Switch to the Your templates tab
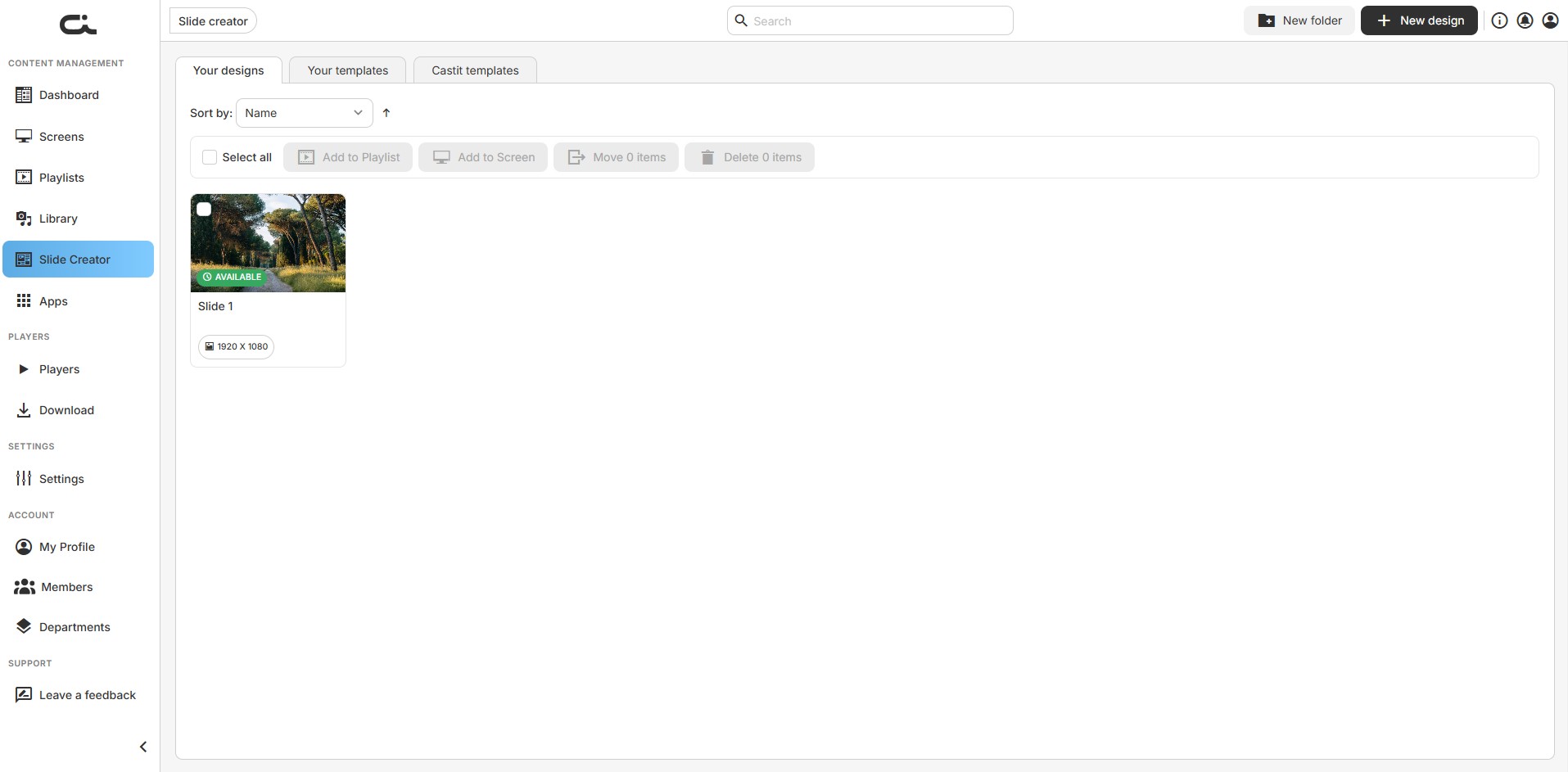Screen dimensions: 1568x772 pyautogui.click(x=348, y=70)
